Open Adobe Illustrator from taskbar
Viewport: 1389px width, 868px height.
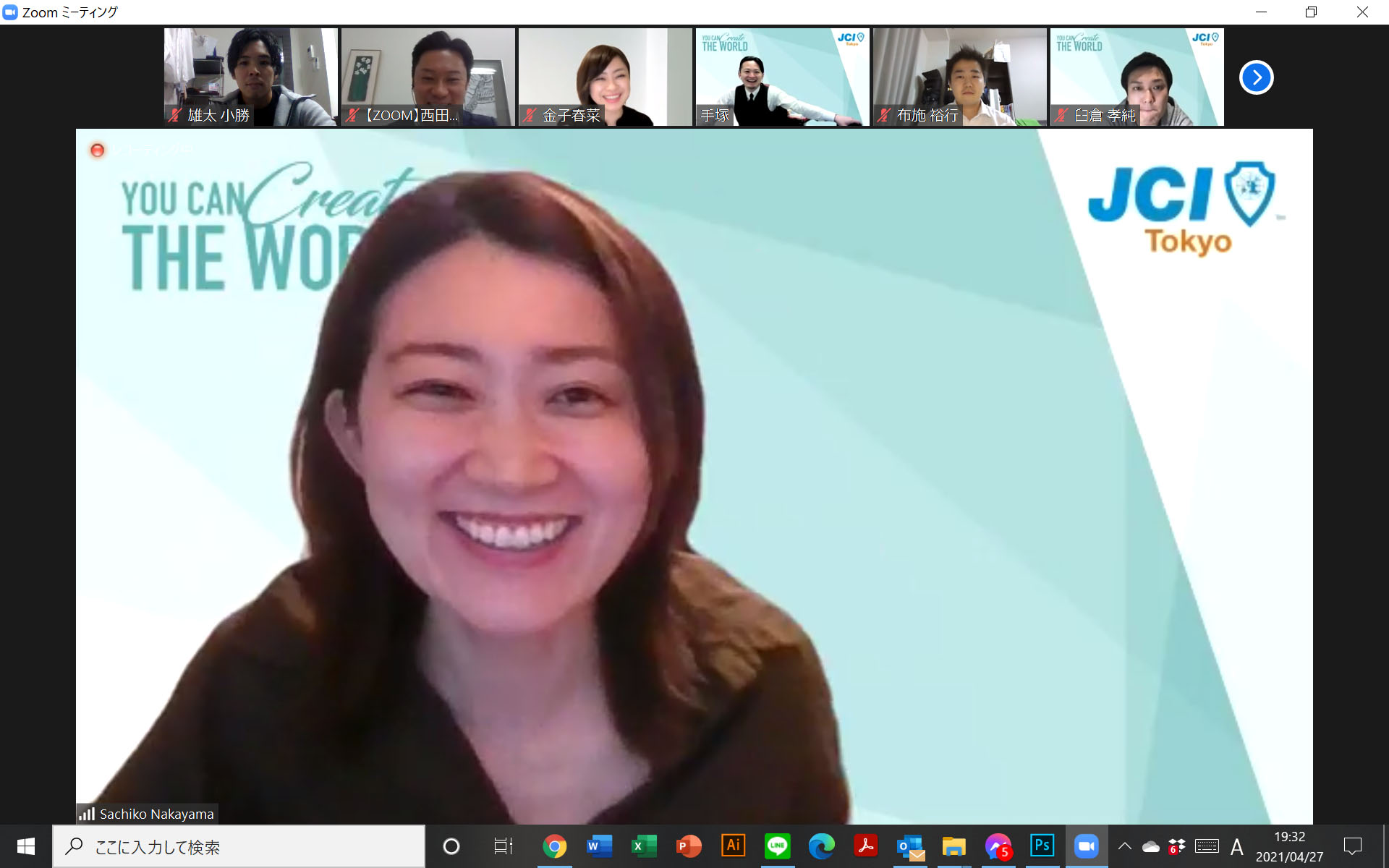click(733, 846)
